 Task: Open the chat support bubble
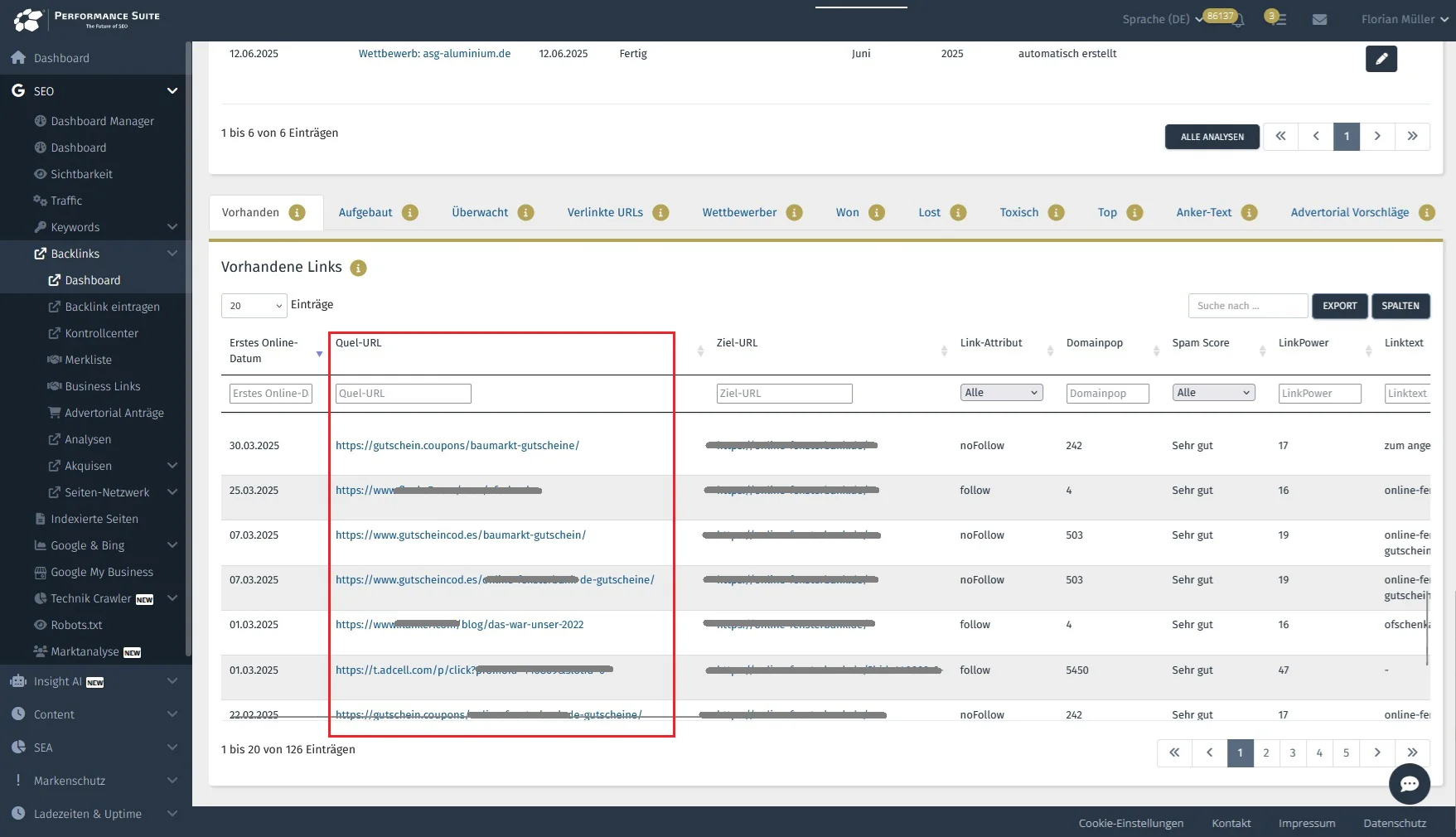click(1409, 784)
